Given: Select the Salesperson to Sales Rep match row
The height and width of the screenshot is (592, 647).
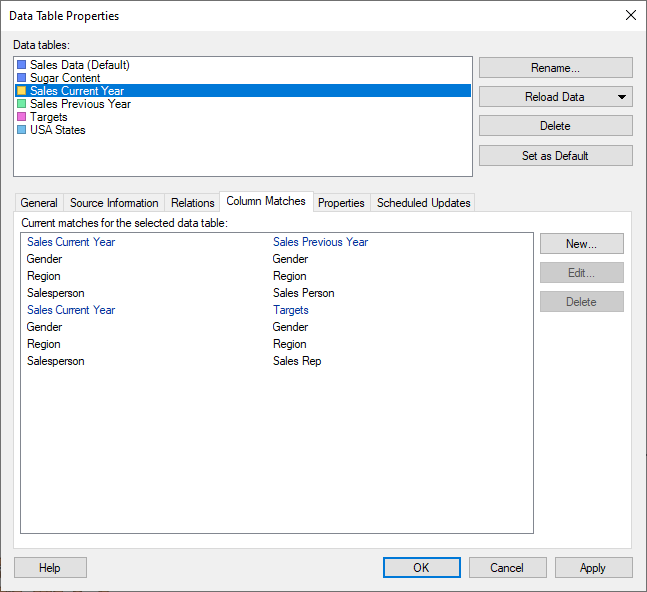Looking at the screenshot, I should tap(276, 361).
